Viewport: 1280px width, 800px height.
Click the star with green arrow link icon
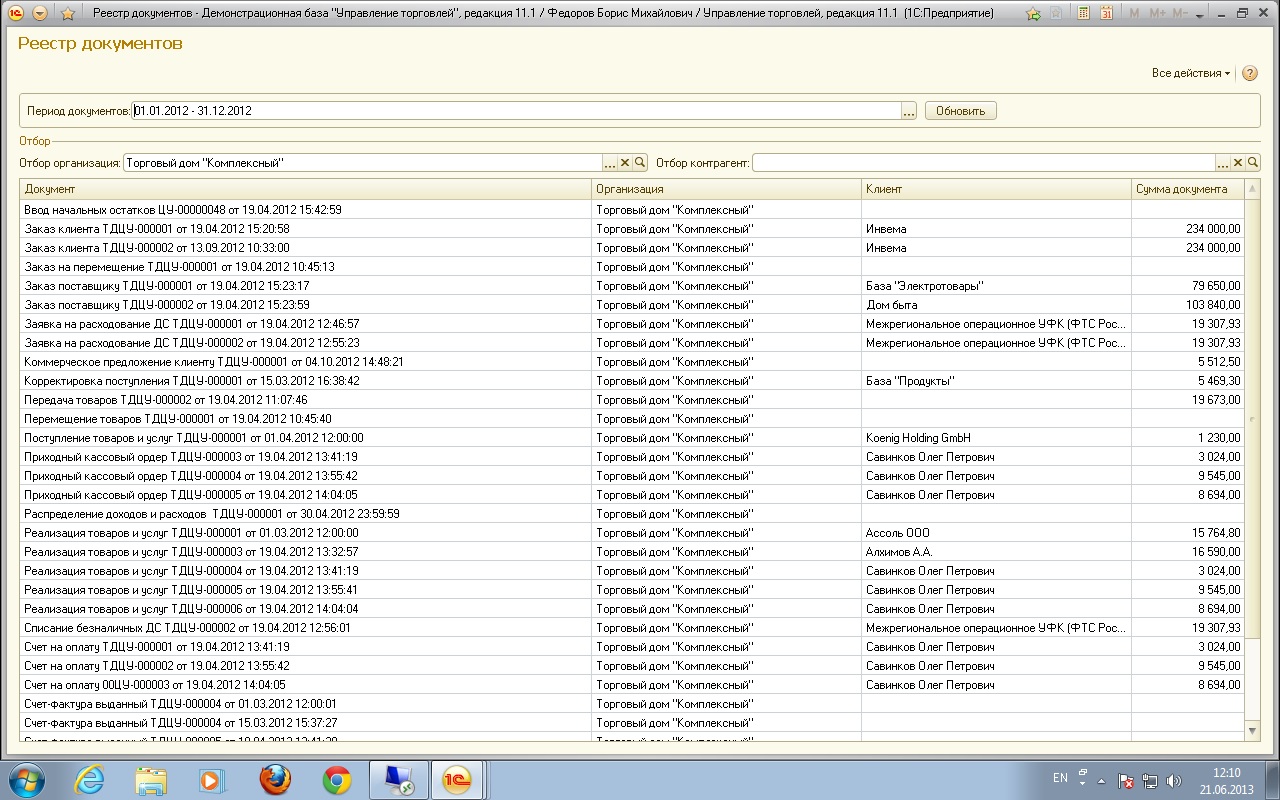pos(1033,14)
